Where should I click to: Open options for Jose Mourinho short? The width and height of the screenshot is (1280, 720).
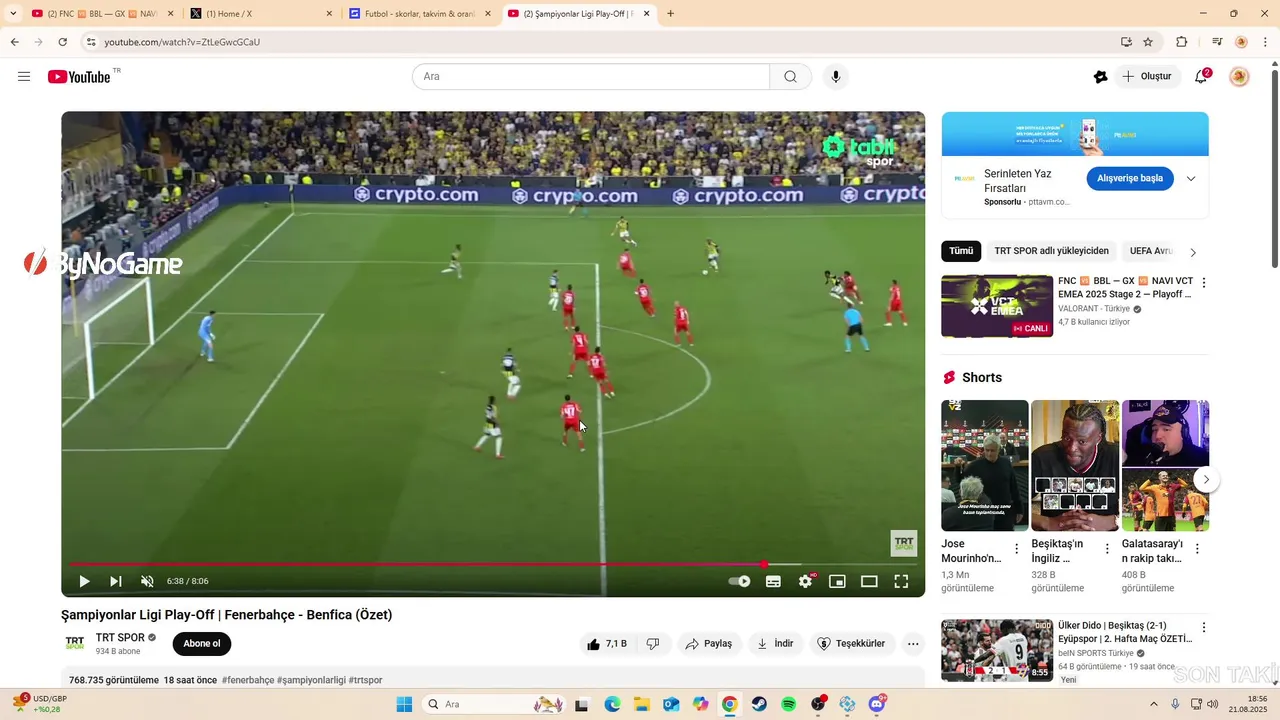point(1017,549)
